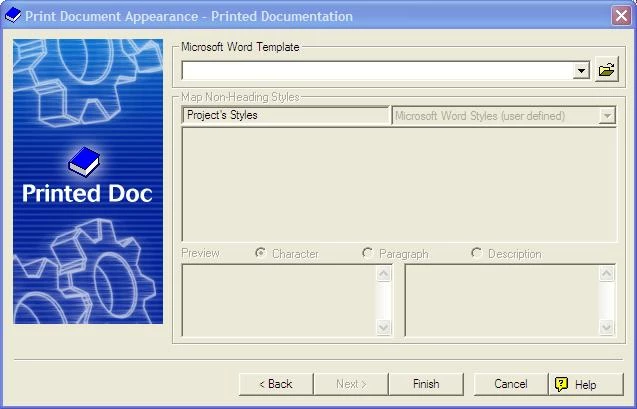Screen dimensions: 637x409
Task: Click the blue book icon above Printed Doc
Action: coord(84,162)
